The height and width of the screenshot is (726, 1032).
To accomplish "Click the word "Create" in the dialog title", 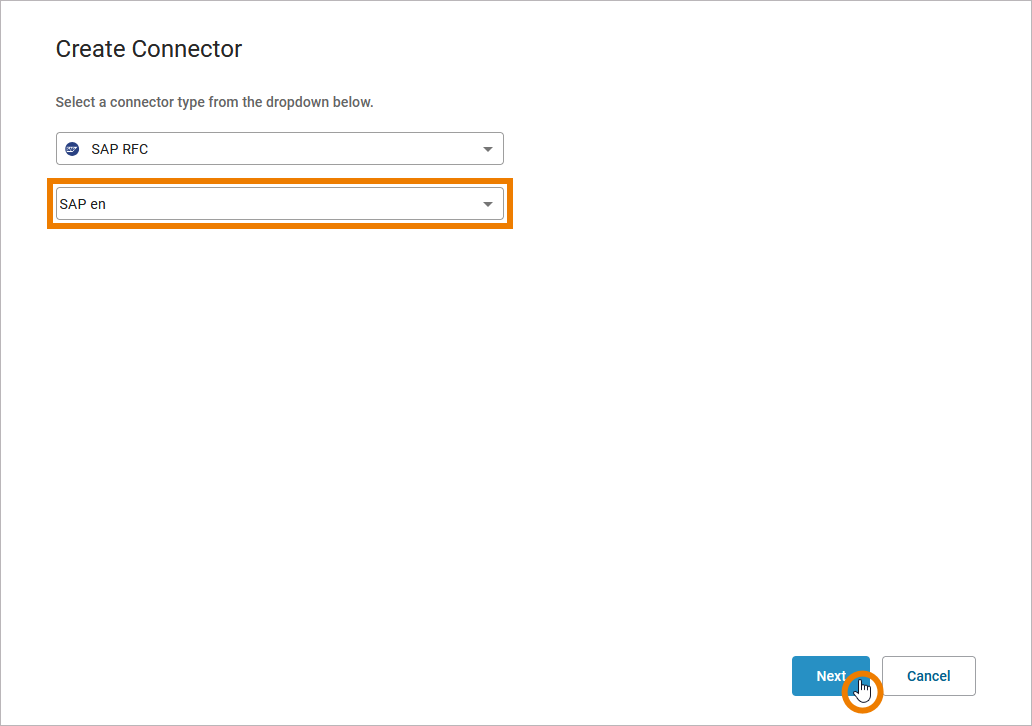I will tap(91, 49).
